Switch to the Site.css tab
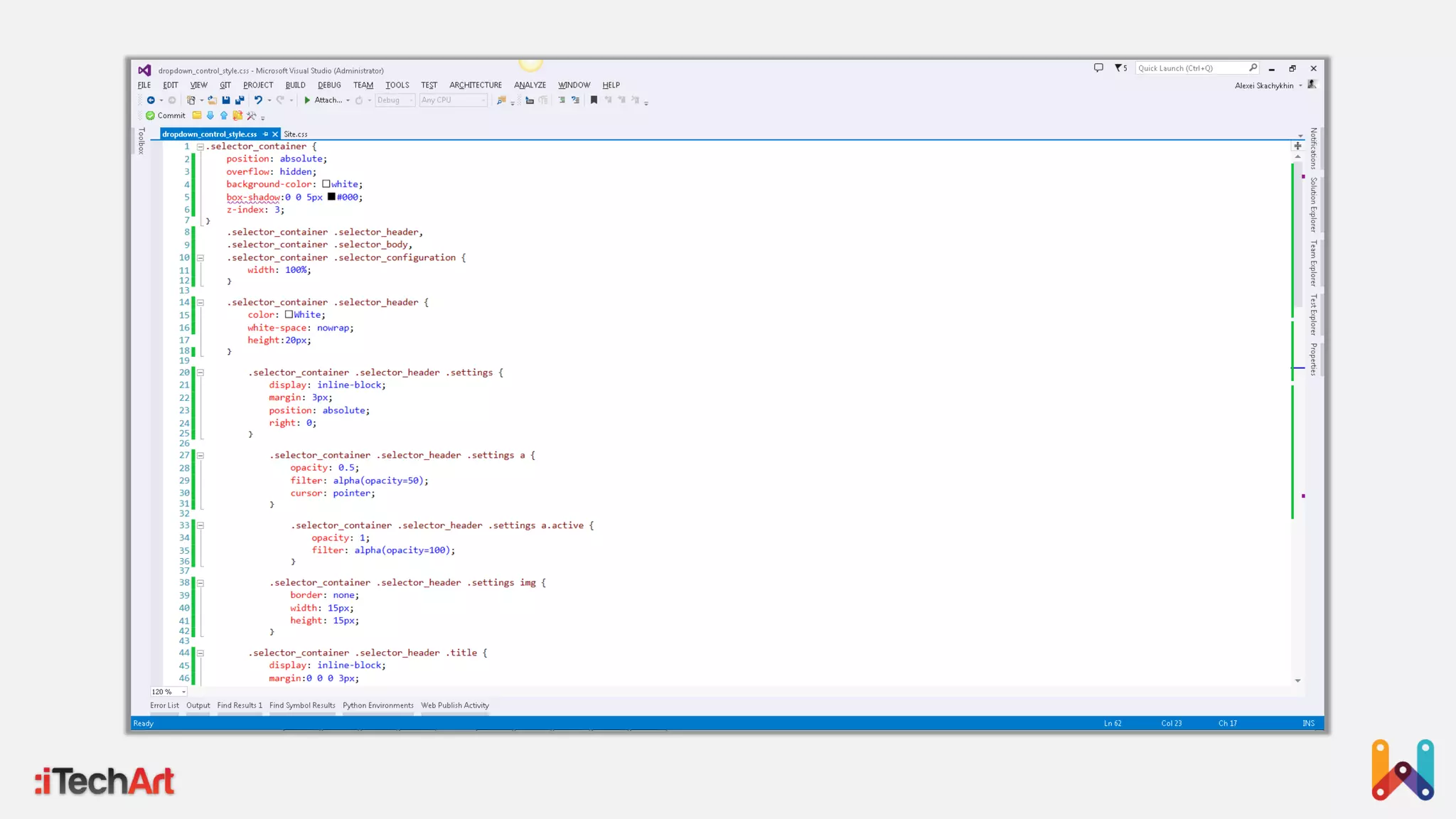The image size is (1456, 819). tap(296, 134)
